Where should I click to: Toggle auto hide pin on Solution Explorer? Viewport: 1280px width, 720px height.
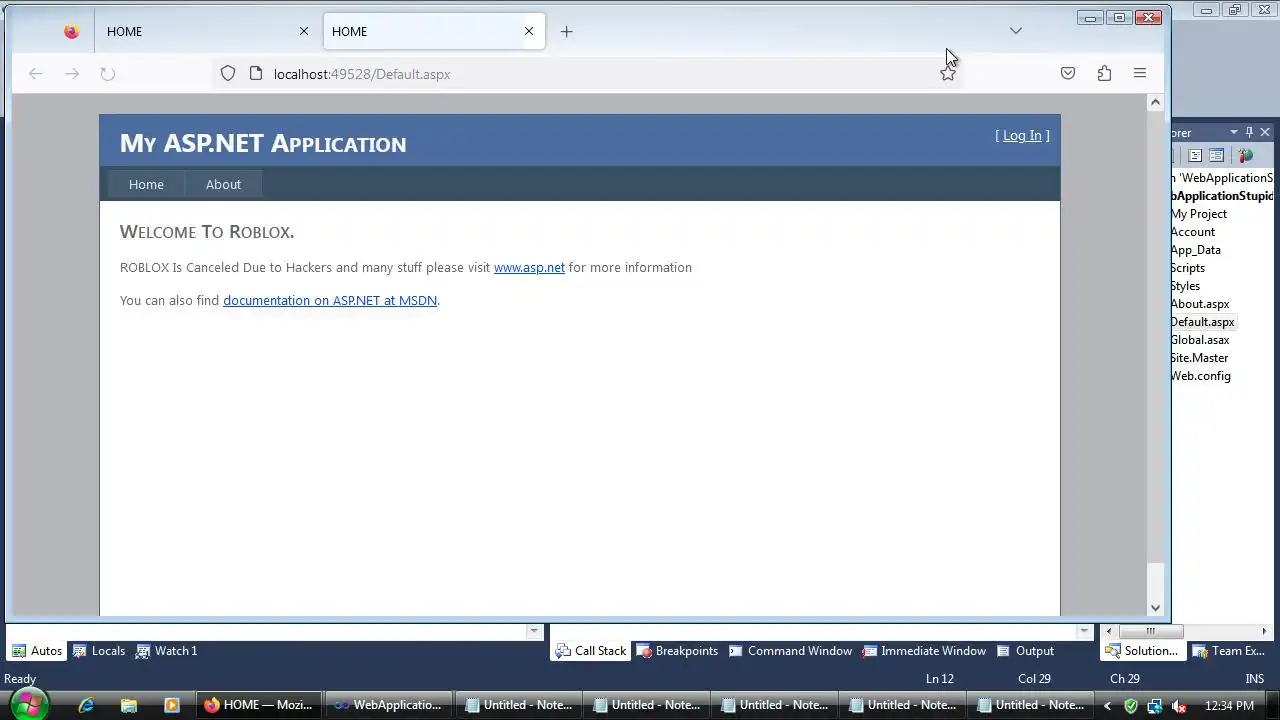coord(1249,132)
